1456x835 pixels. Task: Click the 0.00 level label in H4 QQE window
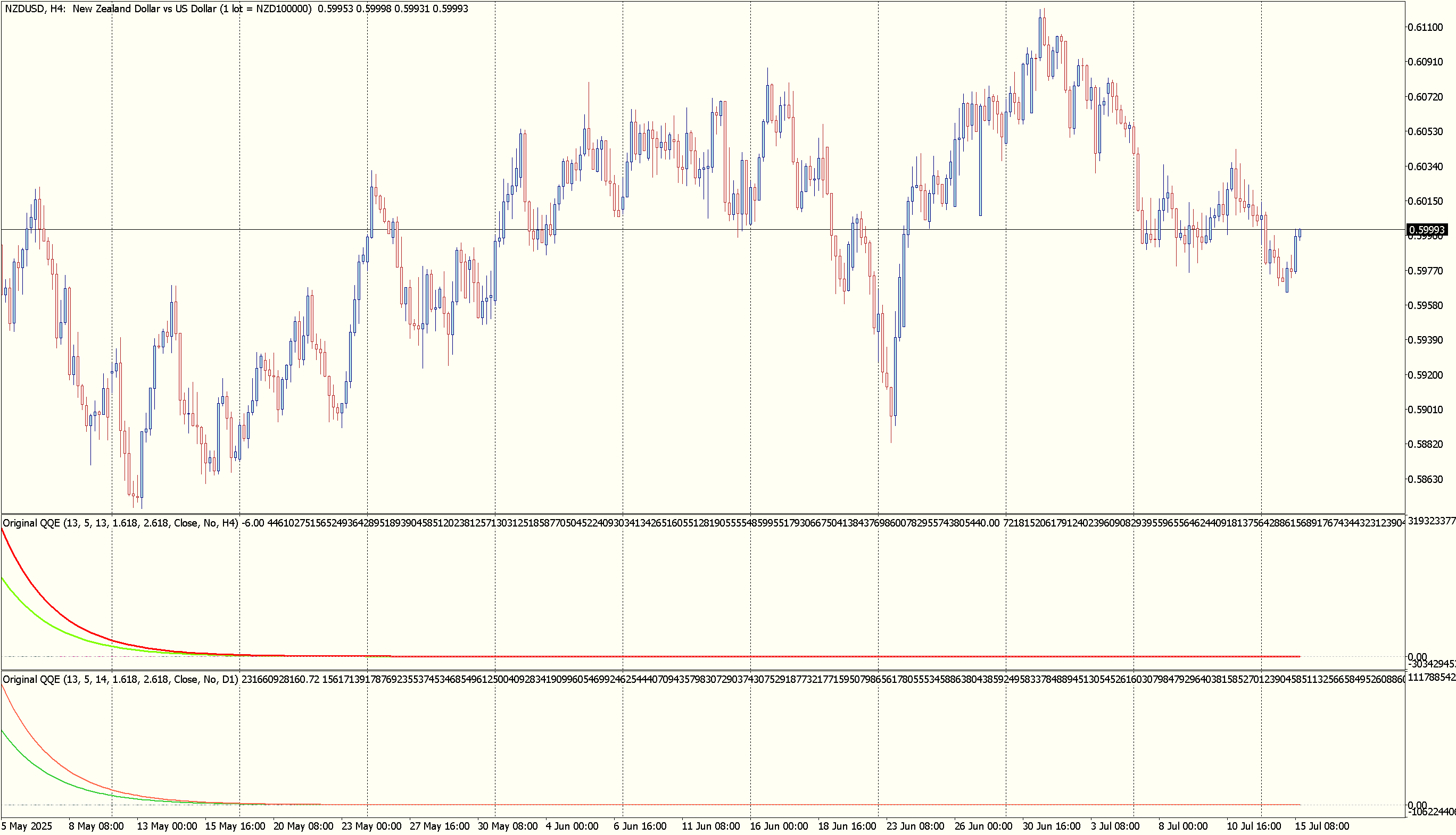click(x=1417, y=657)
